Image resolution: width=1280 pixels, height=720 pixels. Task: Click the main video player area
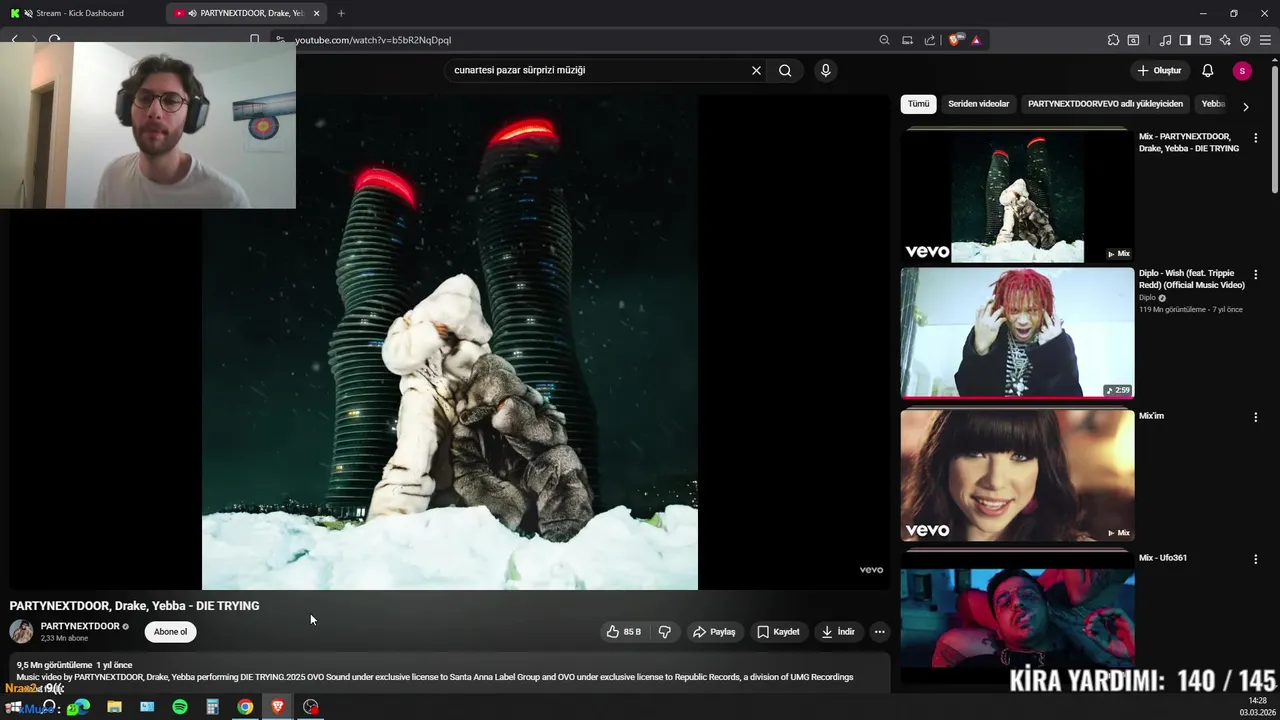449,342
